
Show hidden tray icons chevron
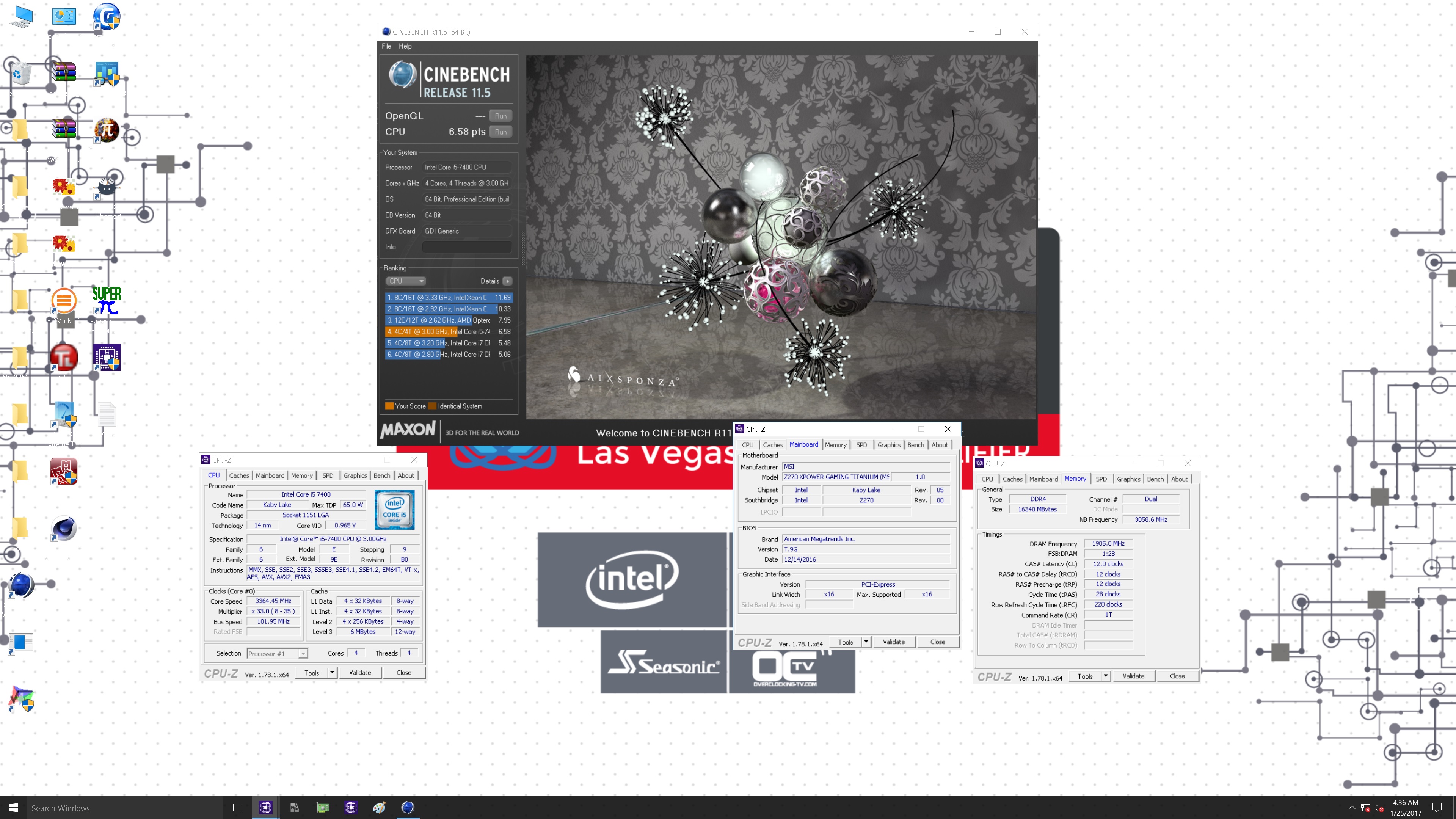coord(1351,808)
